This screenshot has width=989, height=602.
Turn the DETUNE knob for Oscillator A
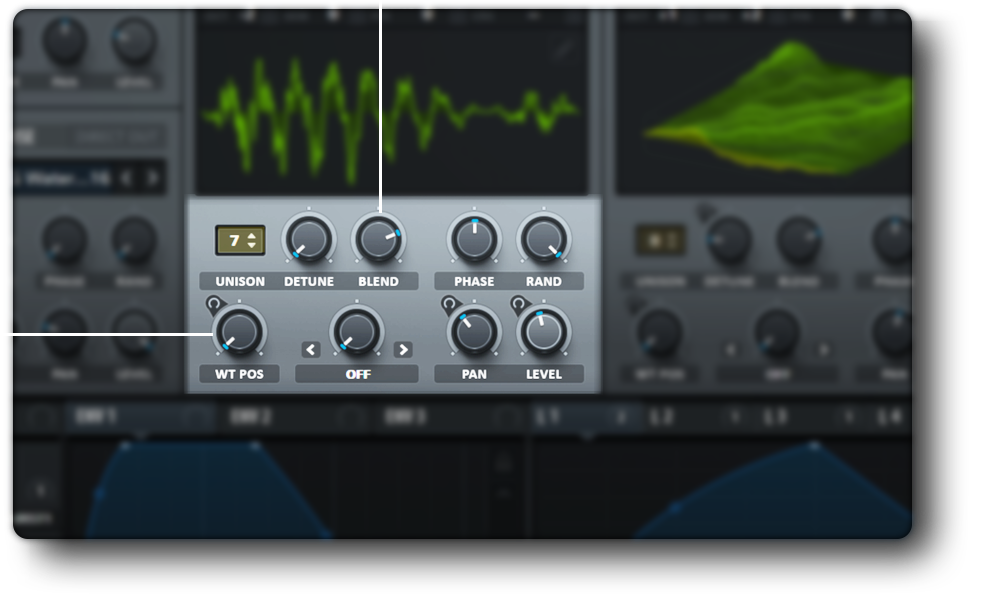click(x=310, y=238)
